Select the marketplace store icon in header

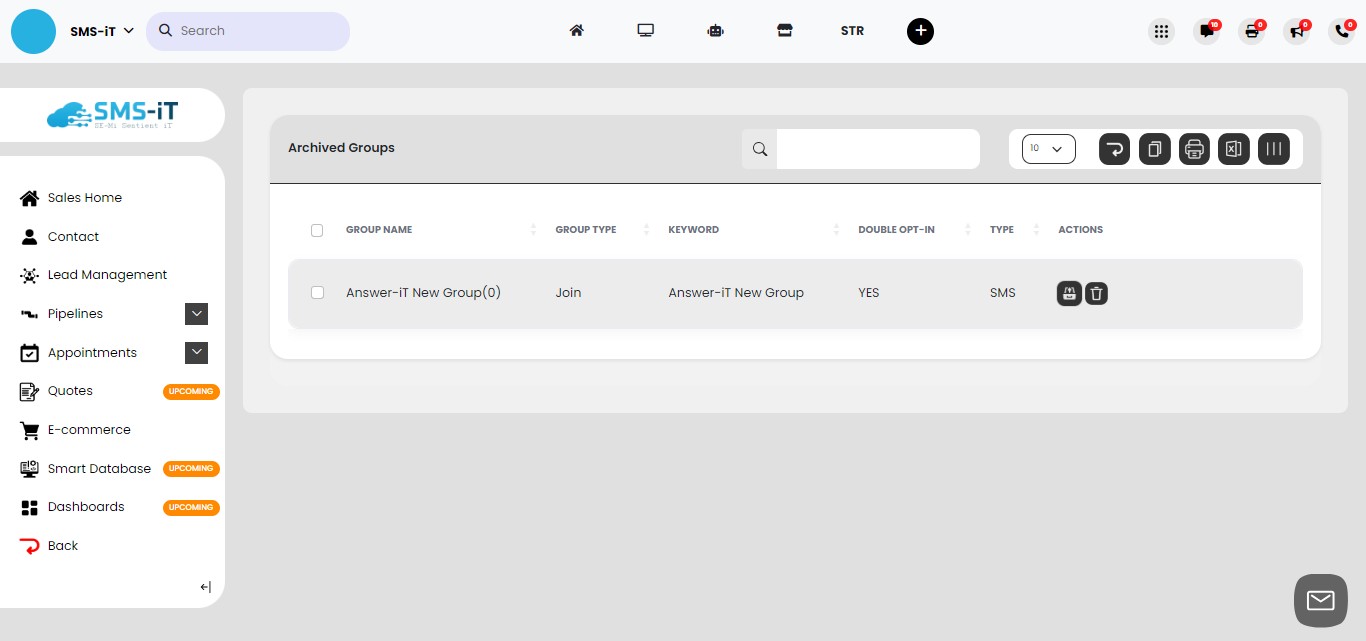(785, 31)
